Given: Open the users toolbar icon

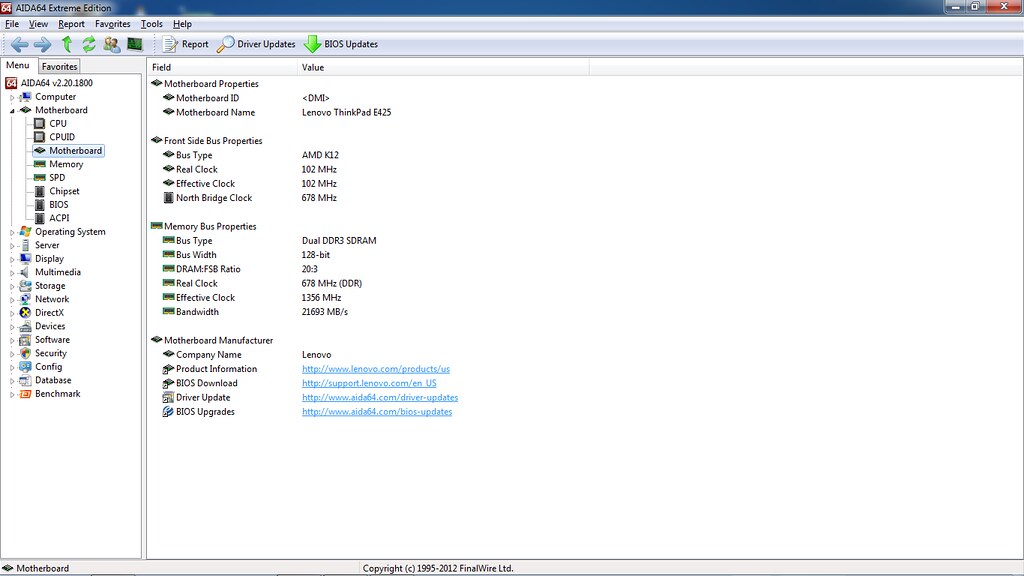Looking at the screenshot, I should 112,44.
